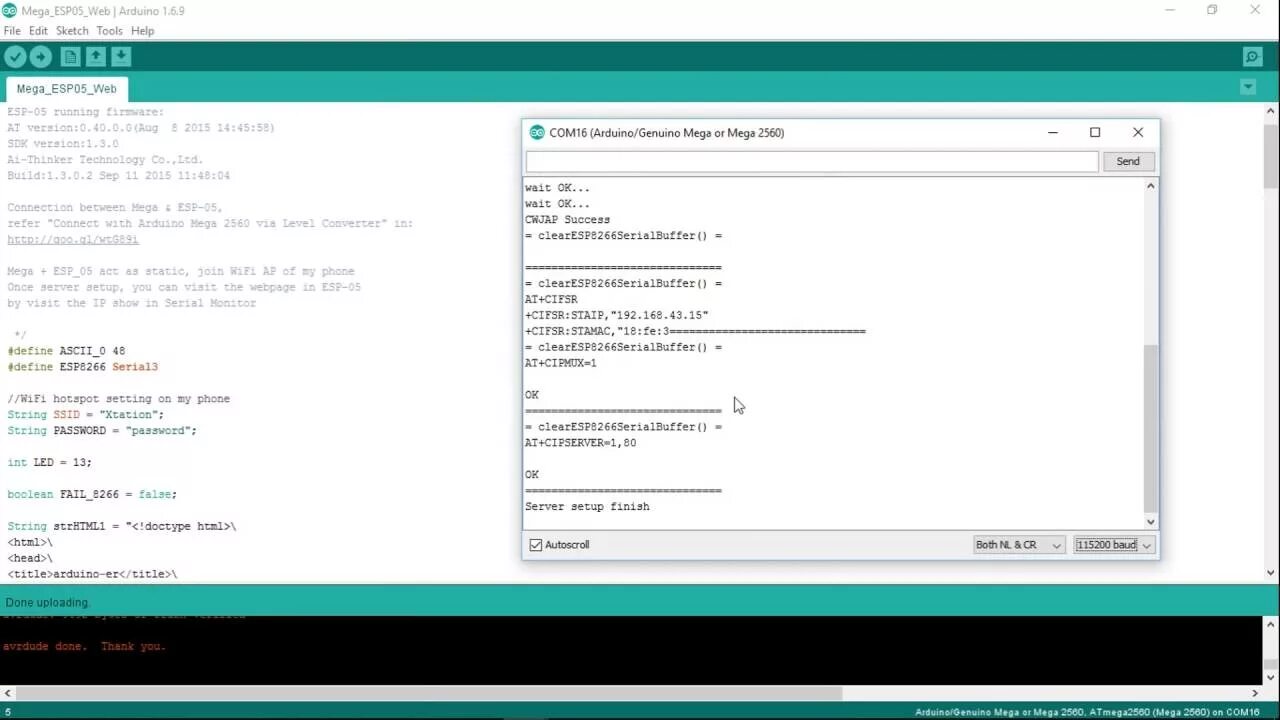Click the 'String PASSWORD' code line
Image resolution: width=1280 pixels, height=720 pixels.
pyautogui.click(x=102, y=431)
